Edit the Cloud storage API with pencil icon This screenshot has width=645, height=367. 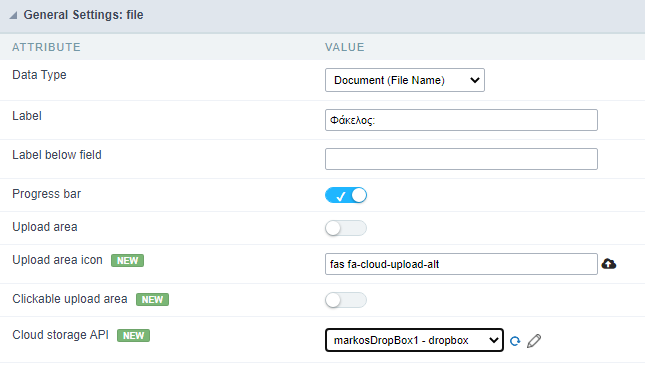coord(534,341)
